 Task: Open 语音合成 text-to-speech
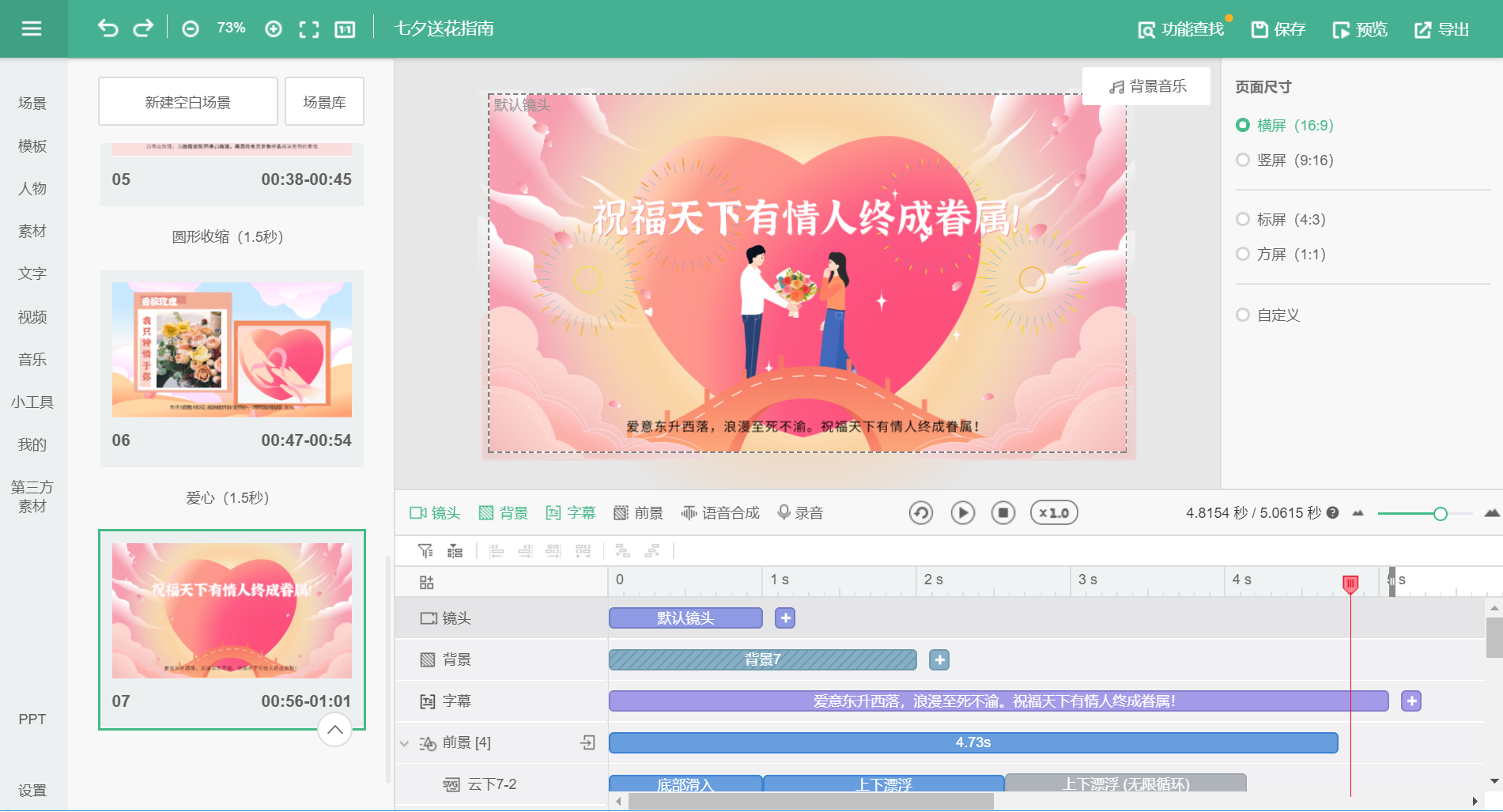[719, 512]
